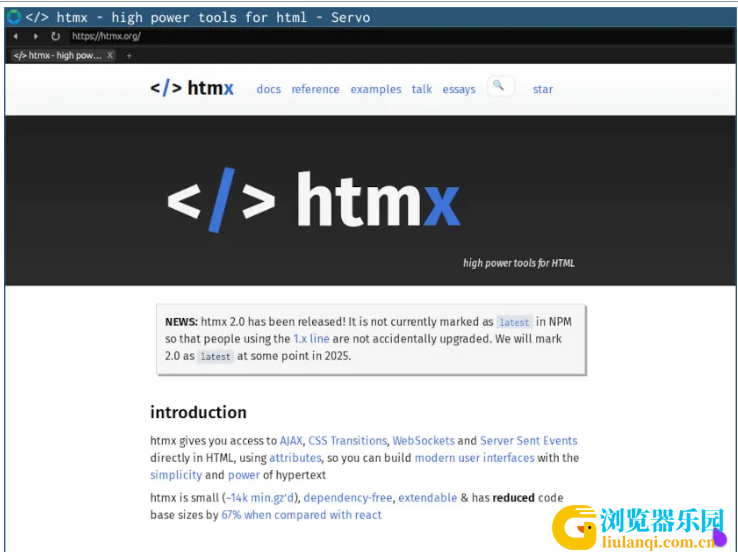Click the browser back arrow
Image resolution: width=738 pixels, height=552 pixels.
tap(16, 36)
